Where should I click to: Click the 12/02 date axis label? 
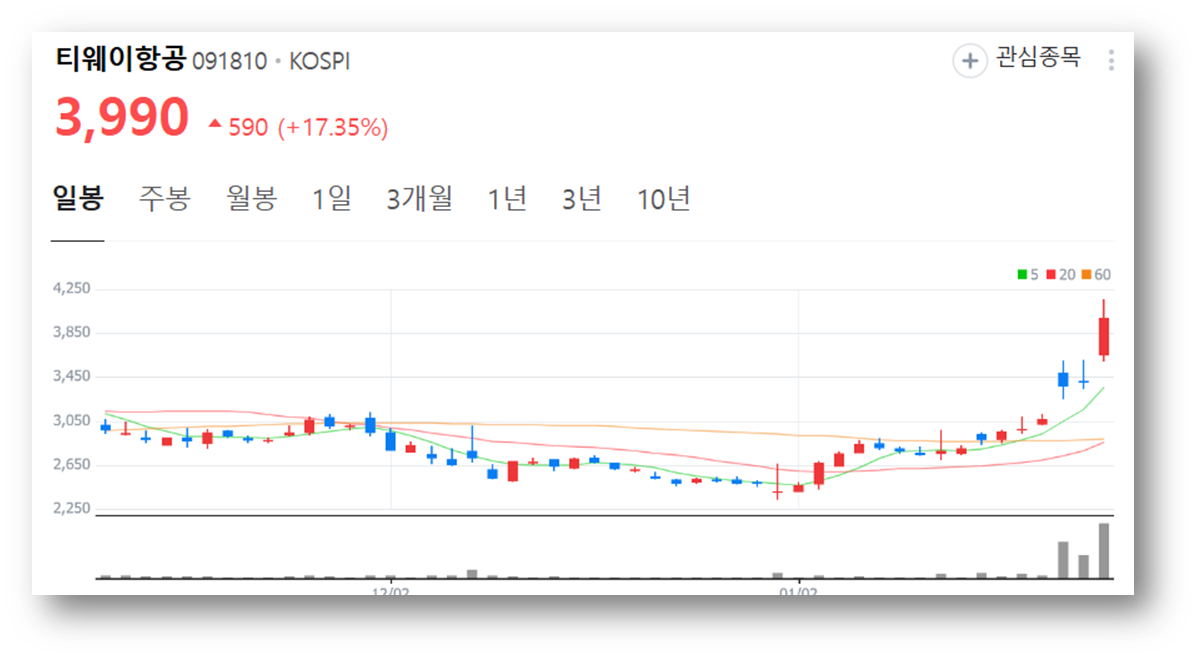[x=391, y=591]
